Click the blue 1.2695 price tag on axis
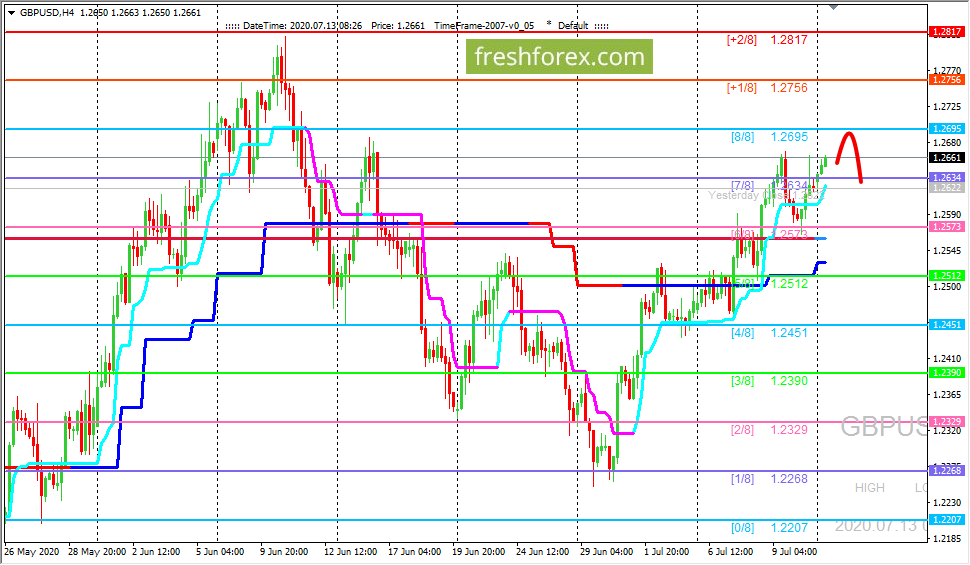970x565 pixels. tap(946, 129)
